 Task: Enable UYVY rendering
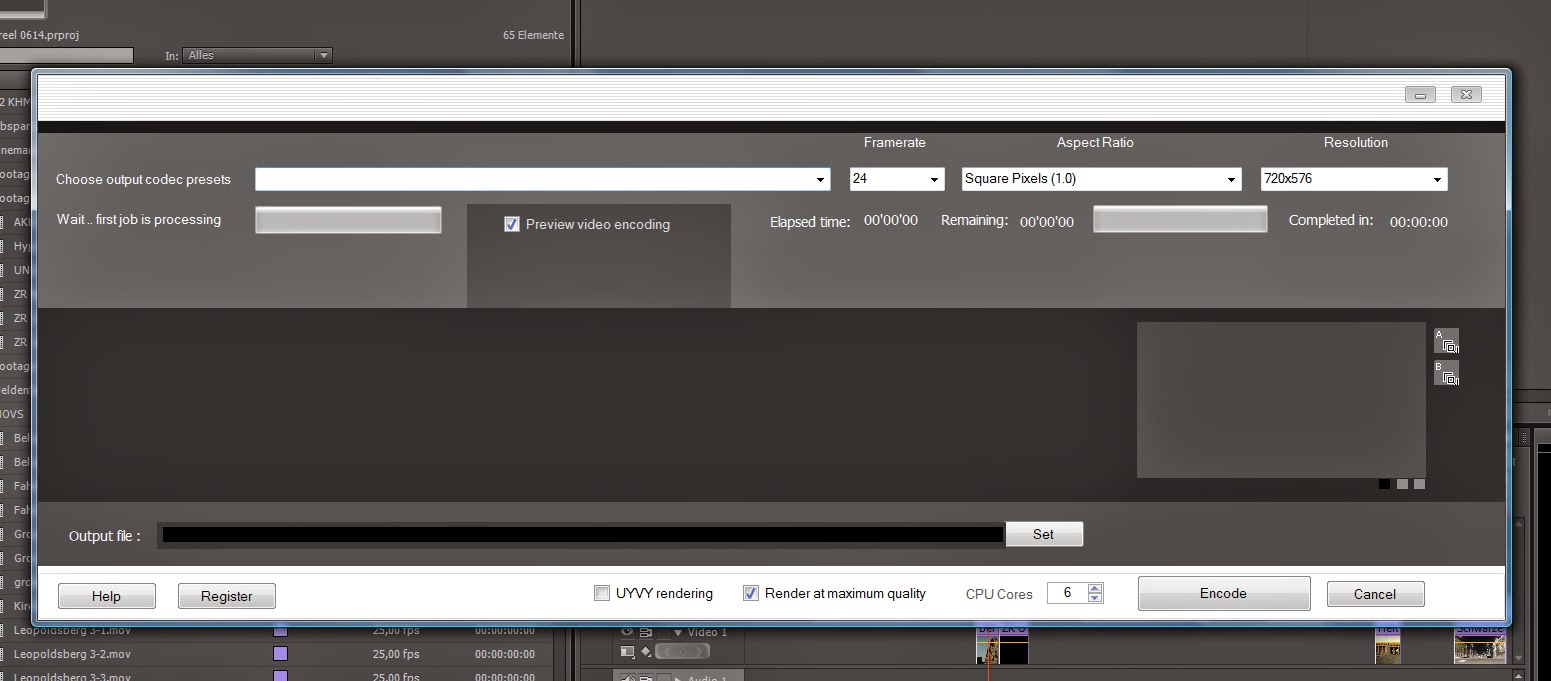tap(602, 593)
